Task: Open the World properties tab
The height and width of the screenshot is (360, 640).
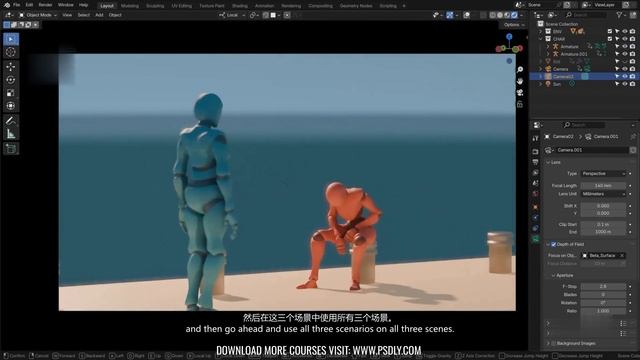Action: click(x=536, y=194)
